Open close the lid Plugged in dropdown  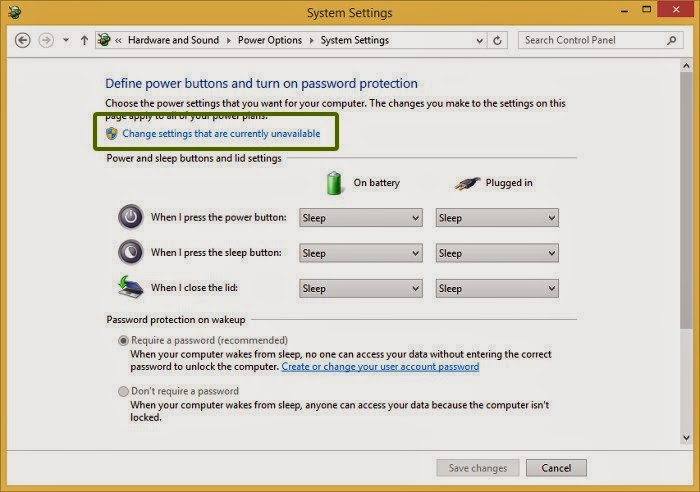coord(497,288)
